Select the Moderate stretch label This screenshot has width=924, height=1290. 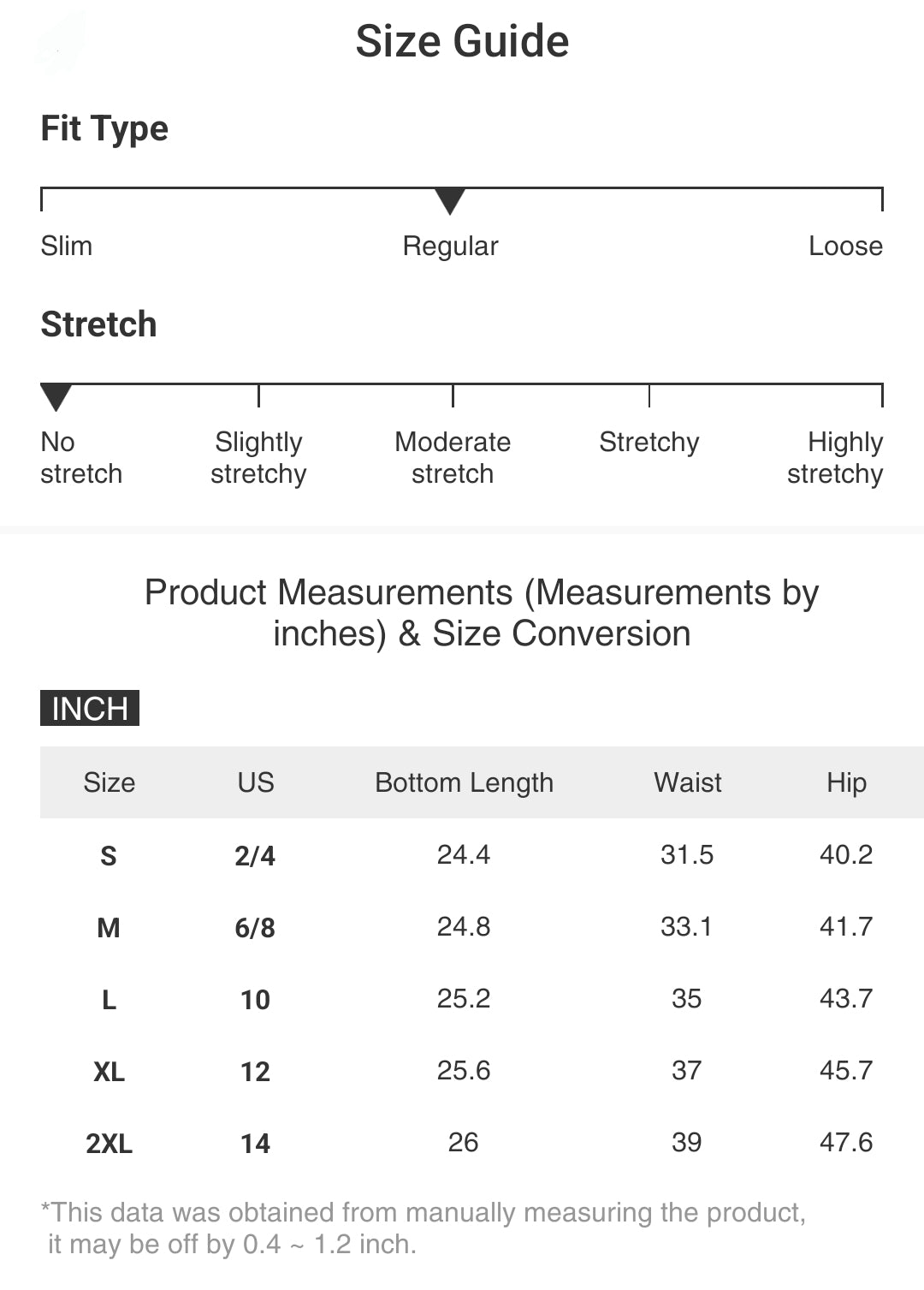pos(453,457)
